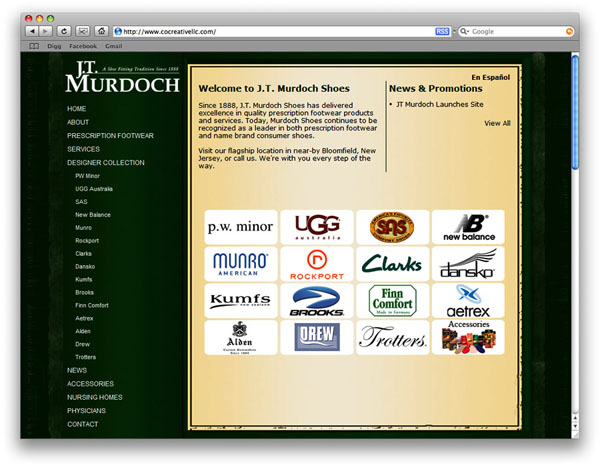Open the ABOUT nav item
Image resolution: width=600 pixels, height=467 pixels.
pyautogui.click(x=78, y=122)
